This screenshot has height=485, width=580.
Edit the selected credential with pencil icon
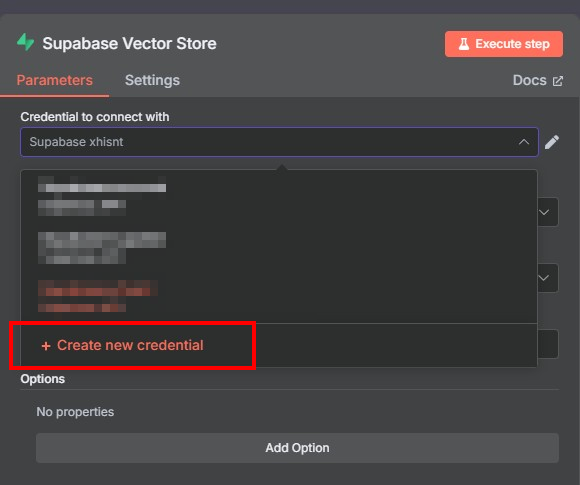[x=552, y=142]
